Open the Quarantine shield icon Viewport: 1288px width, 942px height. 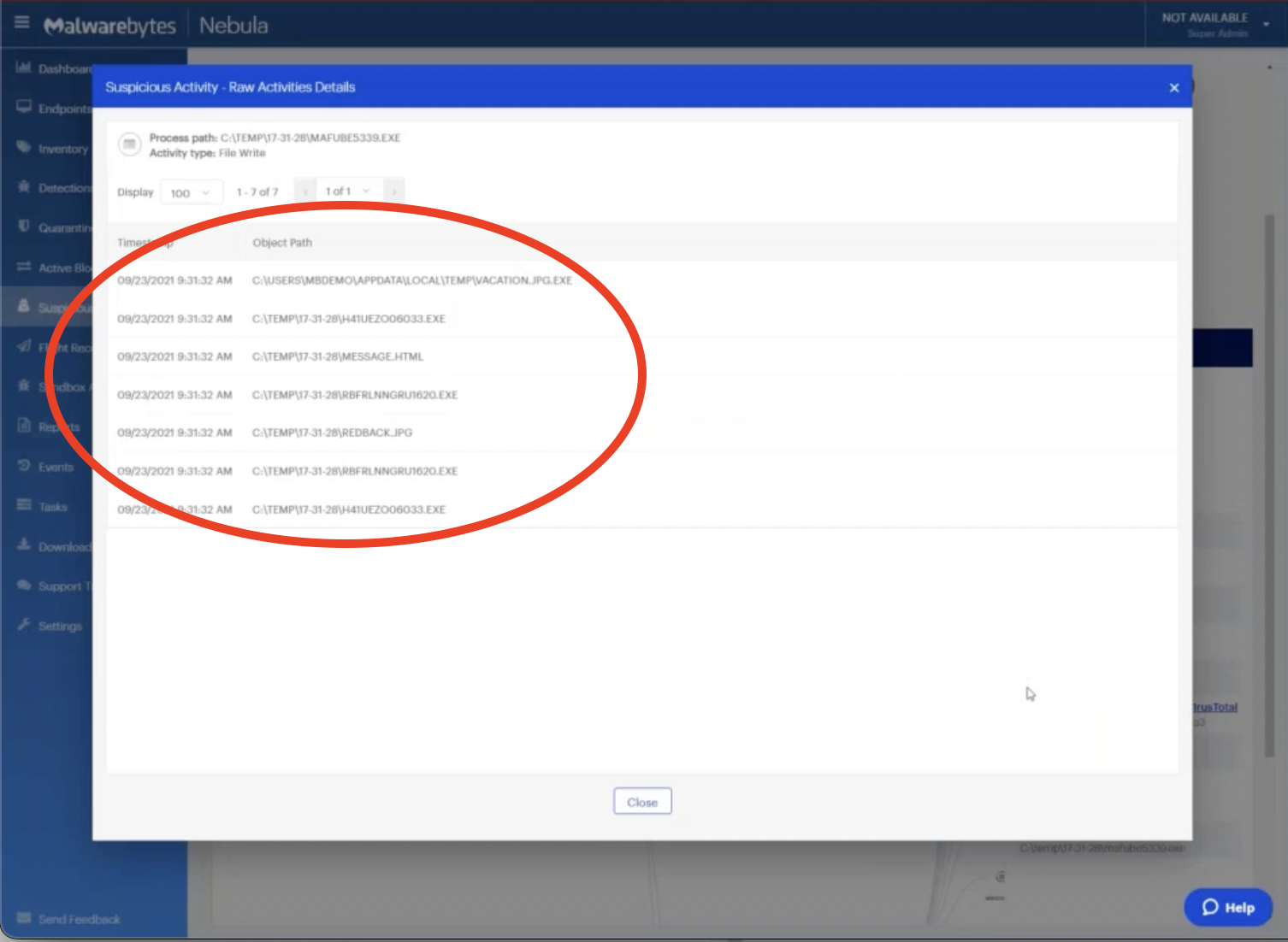coord(23,227)
